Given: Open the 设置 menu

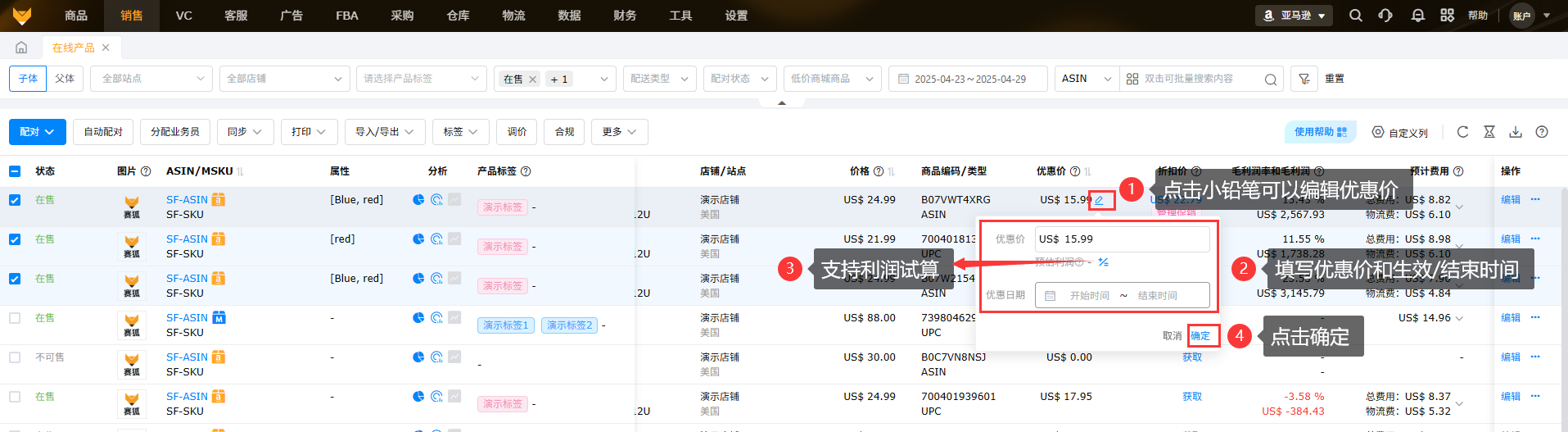Looking at the screenshot, I should 736,16.
